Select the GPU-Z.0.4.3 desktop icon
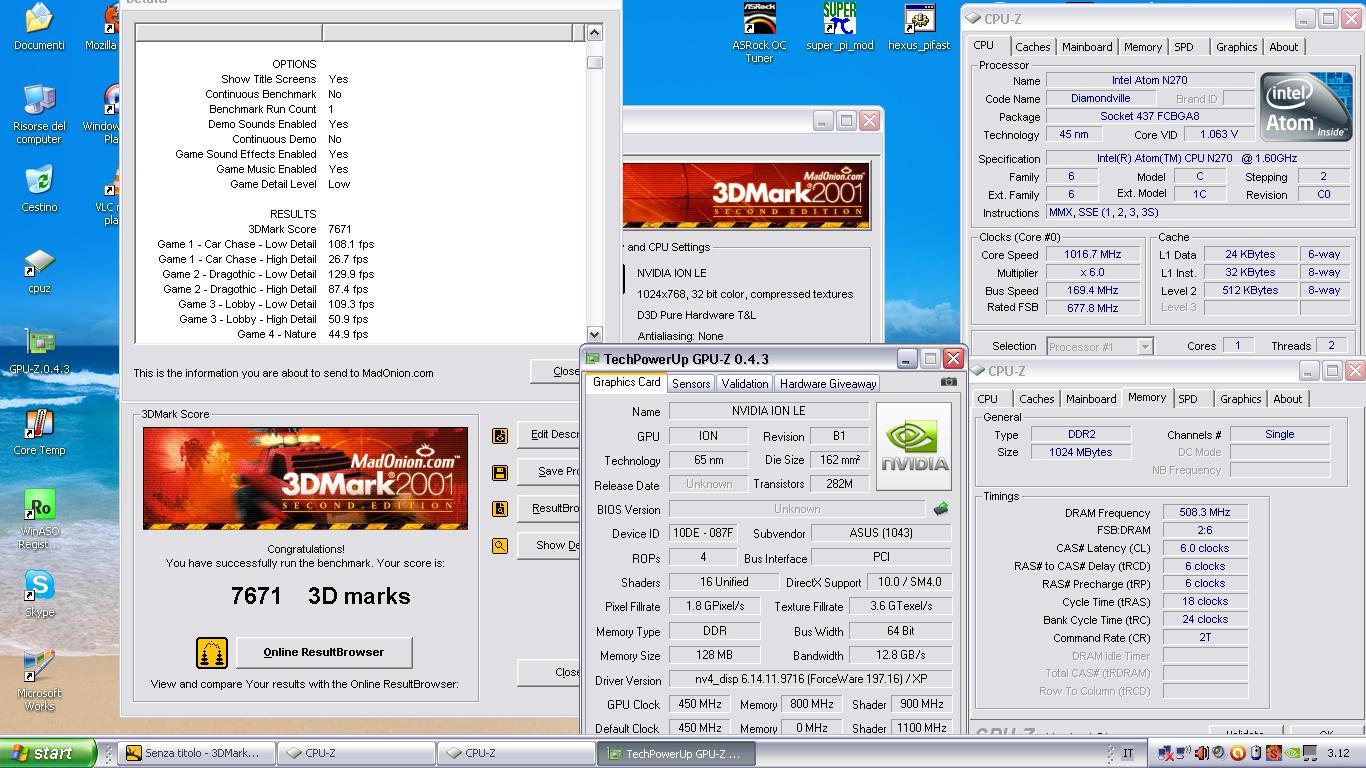 39,351
